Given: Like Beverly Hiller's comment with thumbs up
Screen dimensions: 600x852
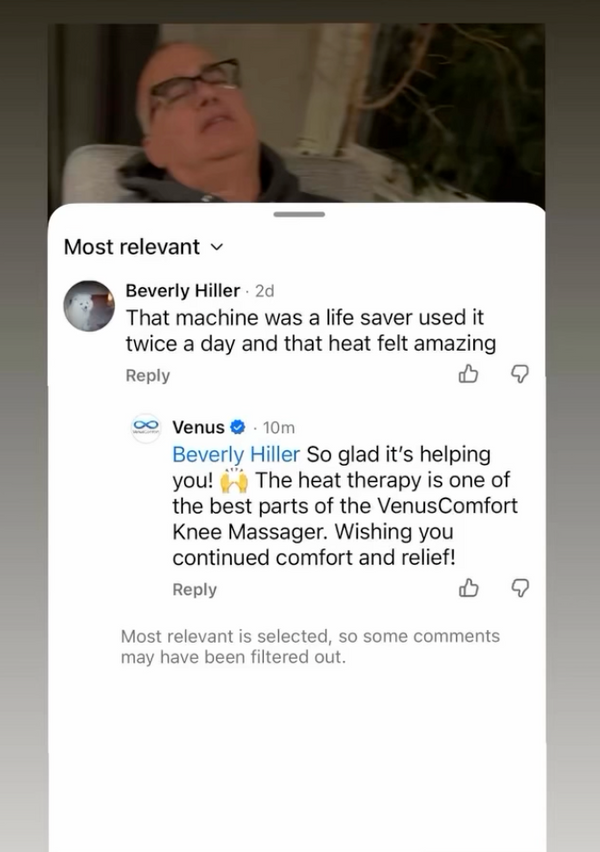Looking at the screenshot, I should pos(468,374).
